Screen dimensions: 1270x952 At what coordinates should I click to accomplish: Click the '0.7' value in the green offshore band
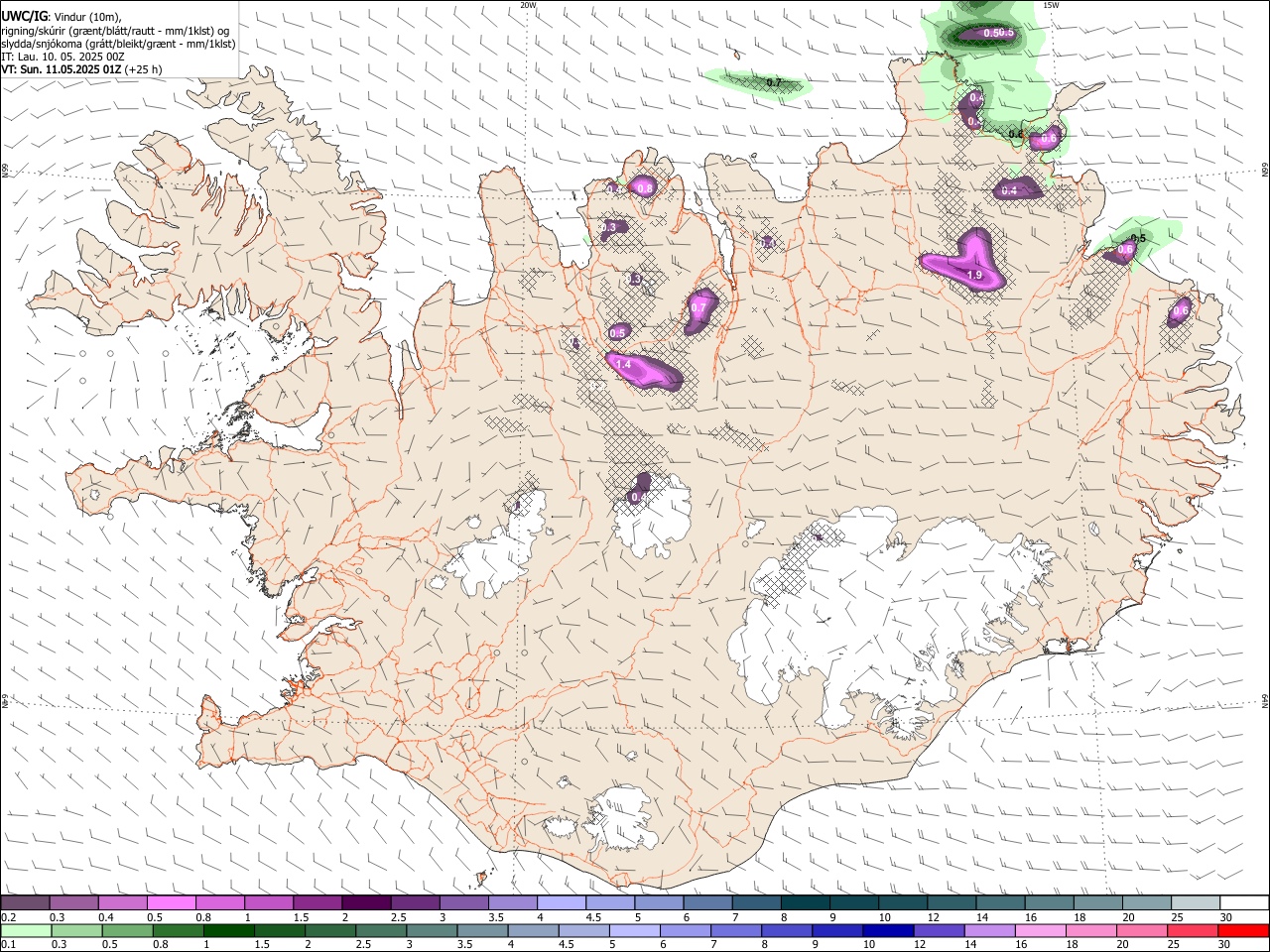coord(774,82)
